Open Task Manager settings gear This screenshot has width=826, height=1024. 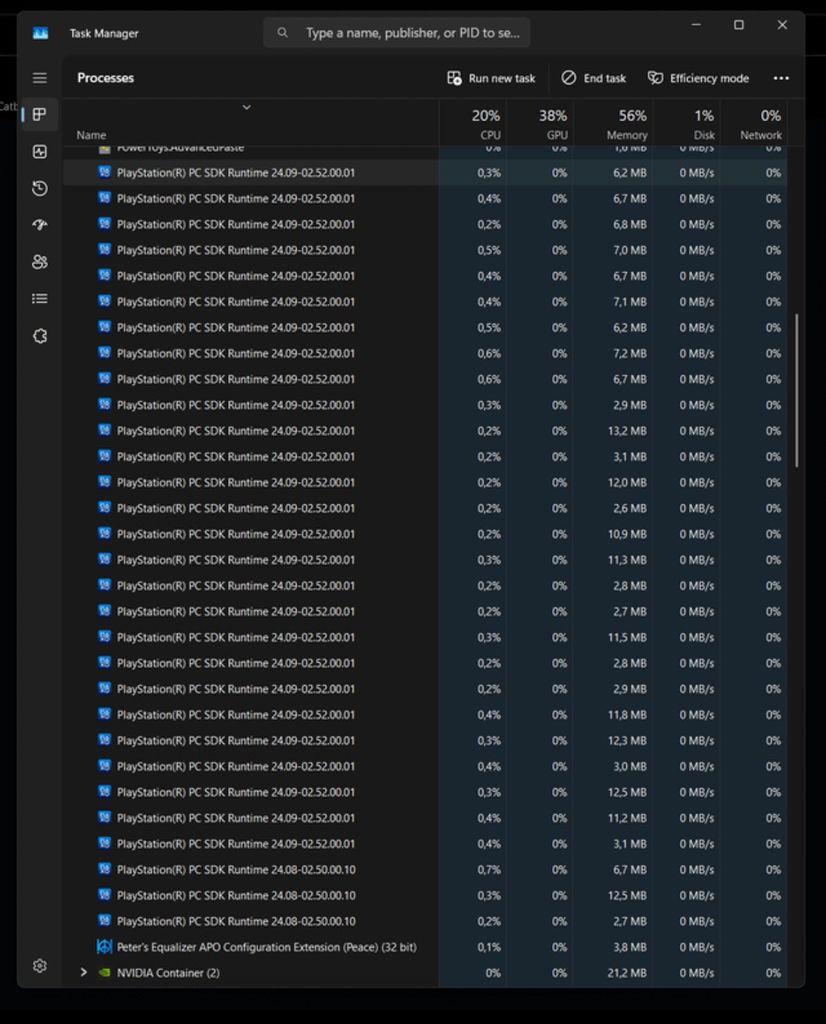tap(39, 966)
